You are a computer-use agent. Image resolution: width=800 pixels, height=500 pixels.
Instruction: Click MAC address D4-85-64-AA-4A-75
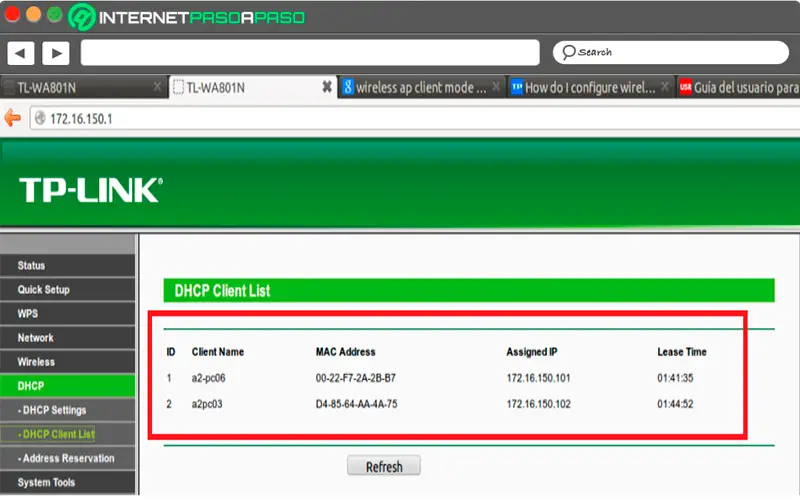click(x=356, y=404)
